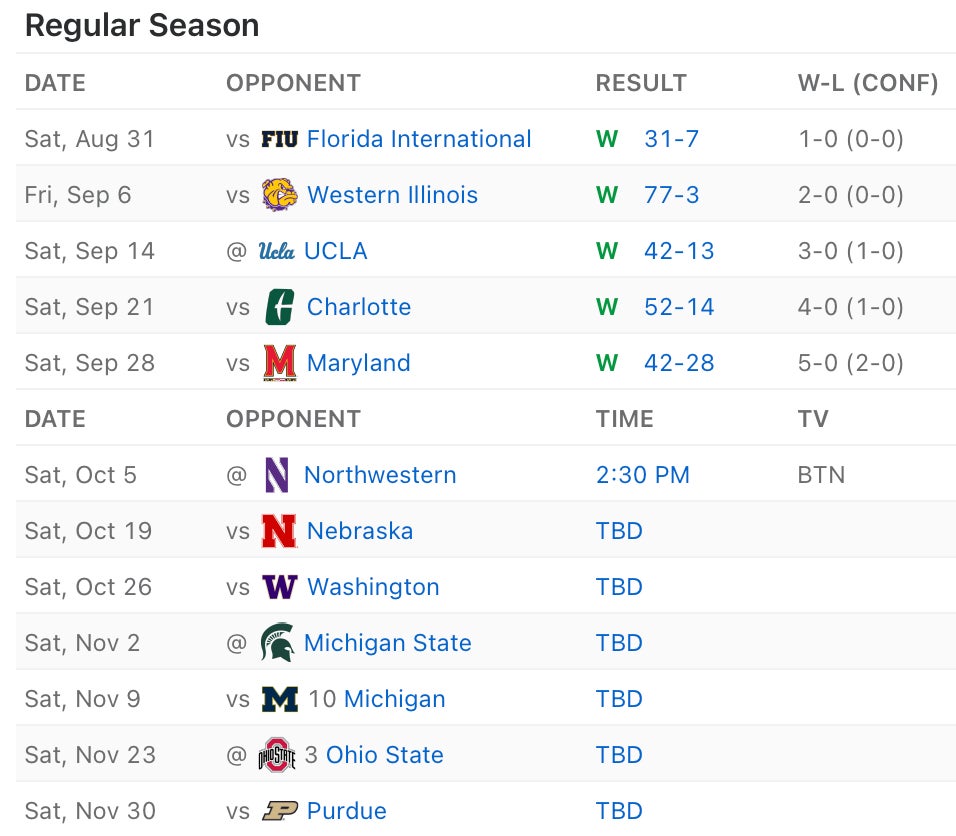Open the Michigan team link

(394, 699)
